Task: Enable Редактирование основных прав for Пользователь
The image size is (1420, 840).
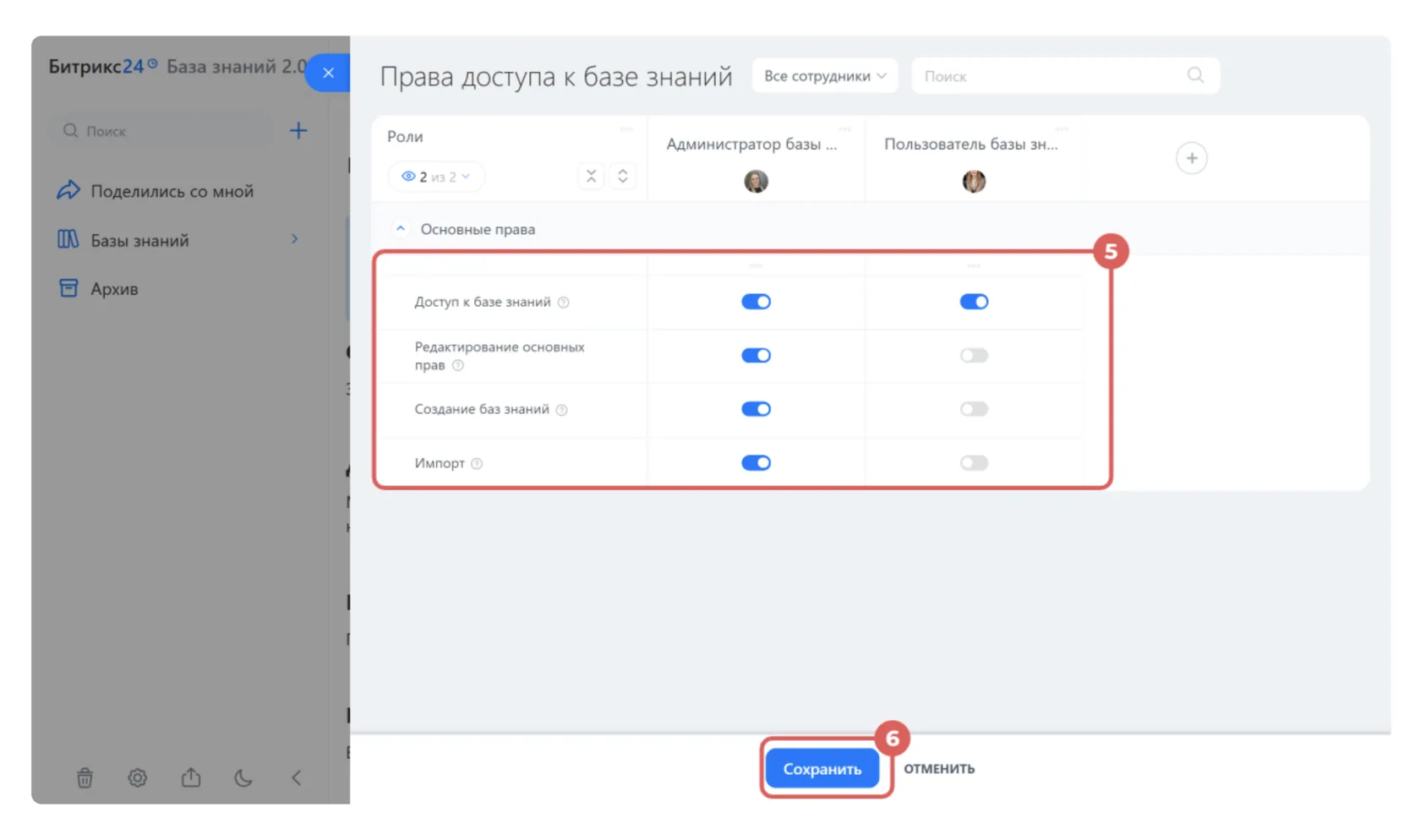Action: click(974, 355)
